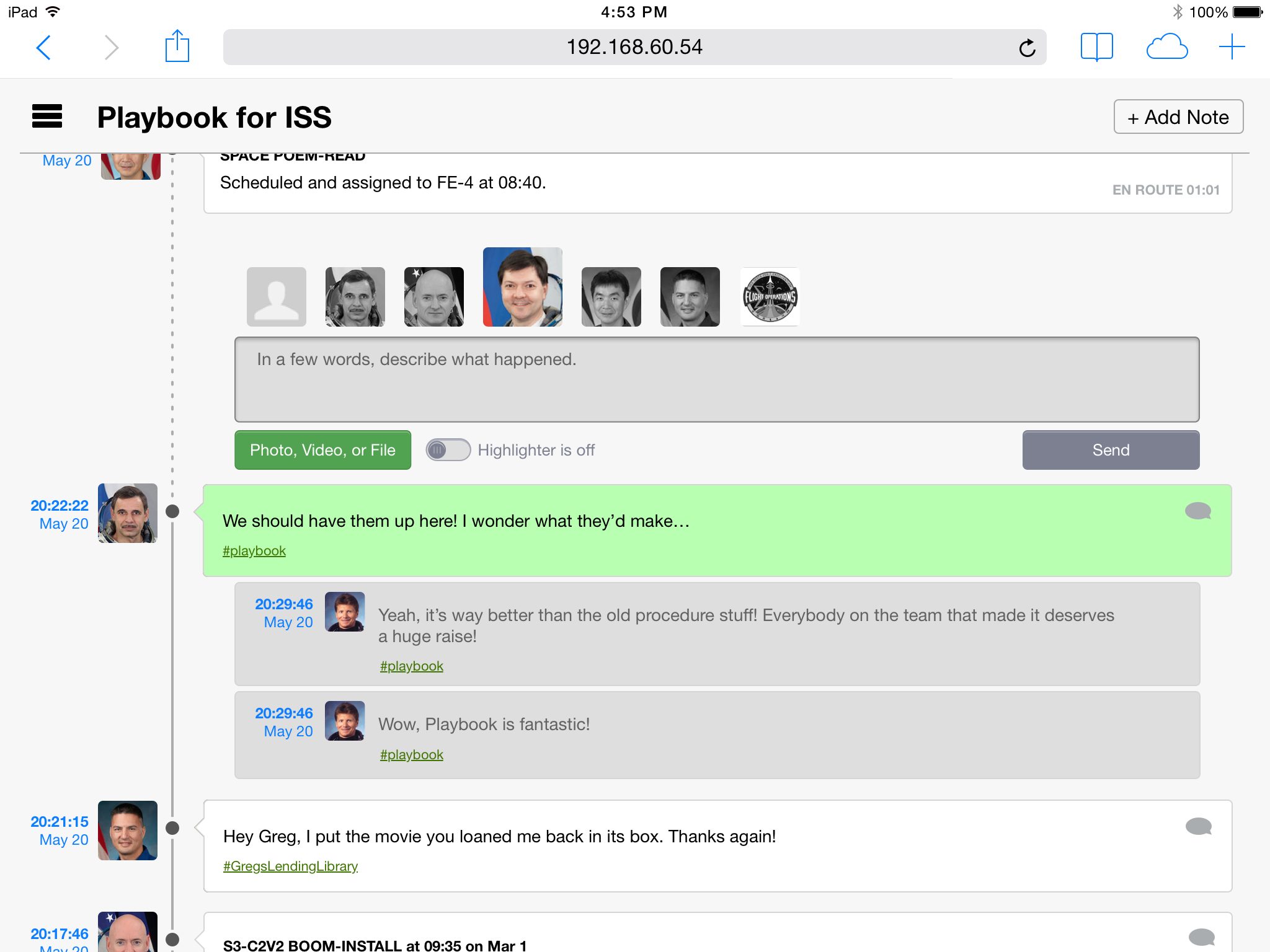This screenshot has height=952, width=1270.
Task: Click #playbook tag under 'Playbook is fantastic'
Action: point(412,754)
